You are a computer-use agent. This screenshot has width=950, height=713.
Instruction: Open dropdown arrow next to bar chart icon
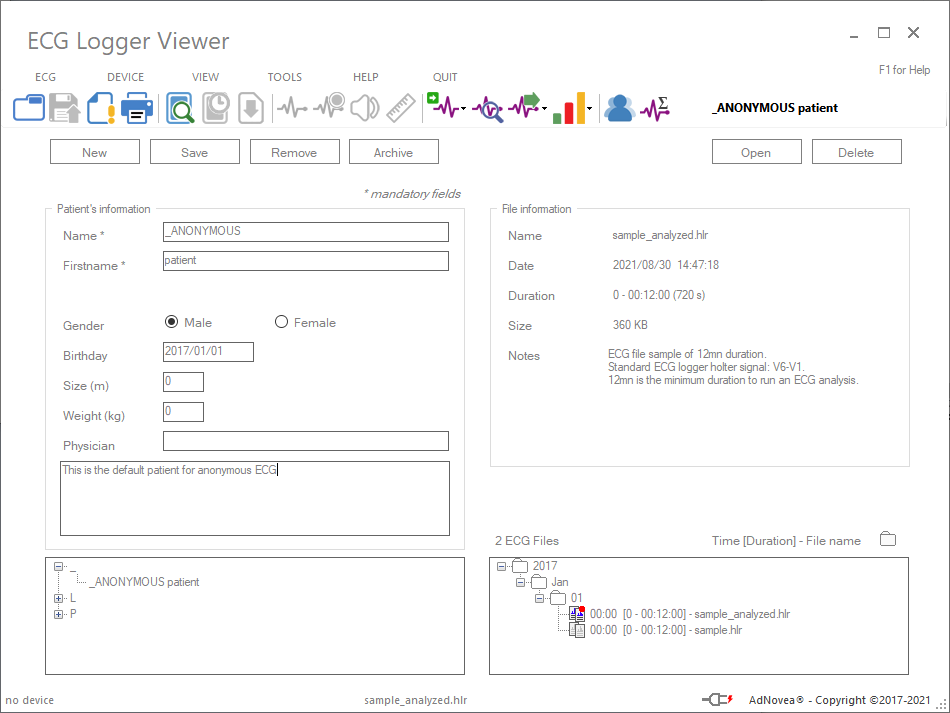click(589, 109)
